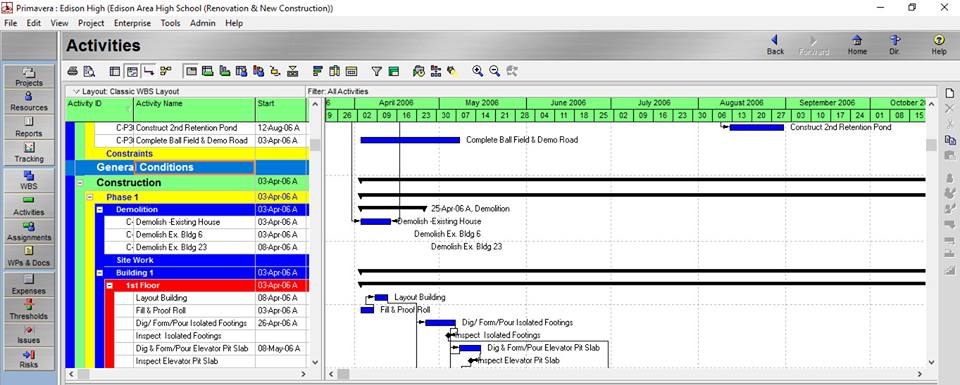Screen dimensions: 960x385
Task: Collapse the Construction WBS band
Action: (x=80, y=182)
